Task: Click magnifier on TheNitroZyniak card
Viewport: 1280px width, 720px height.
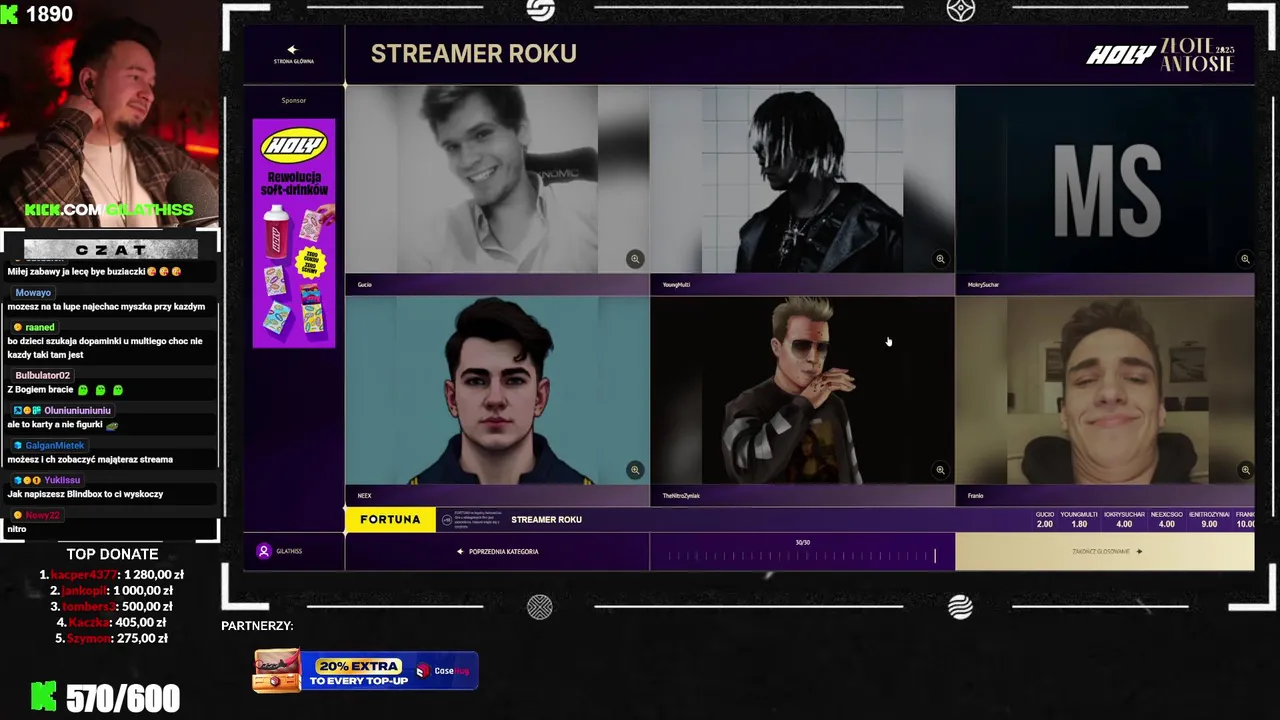Action: 940,470
